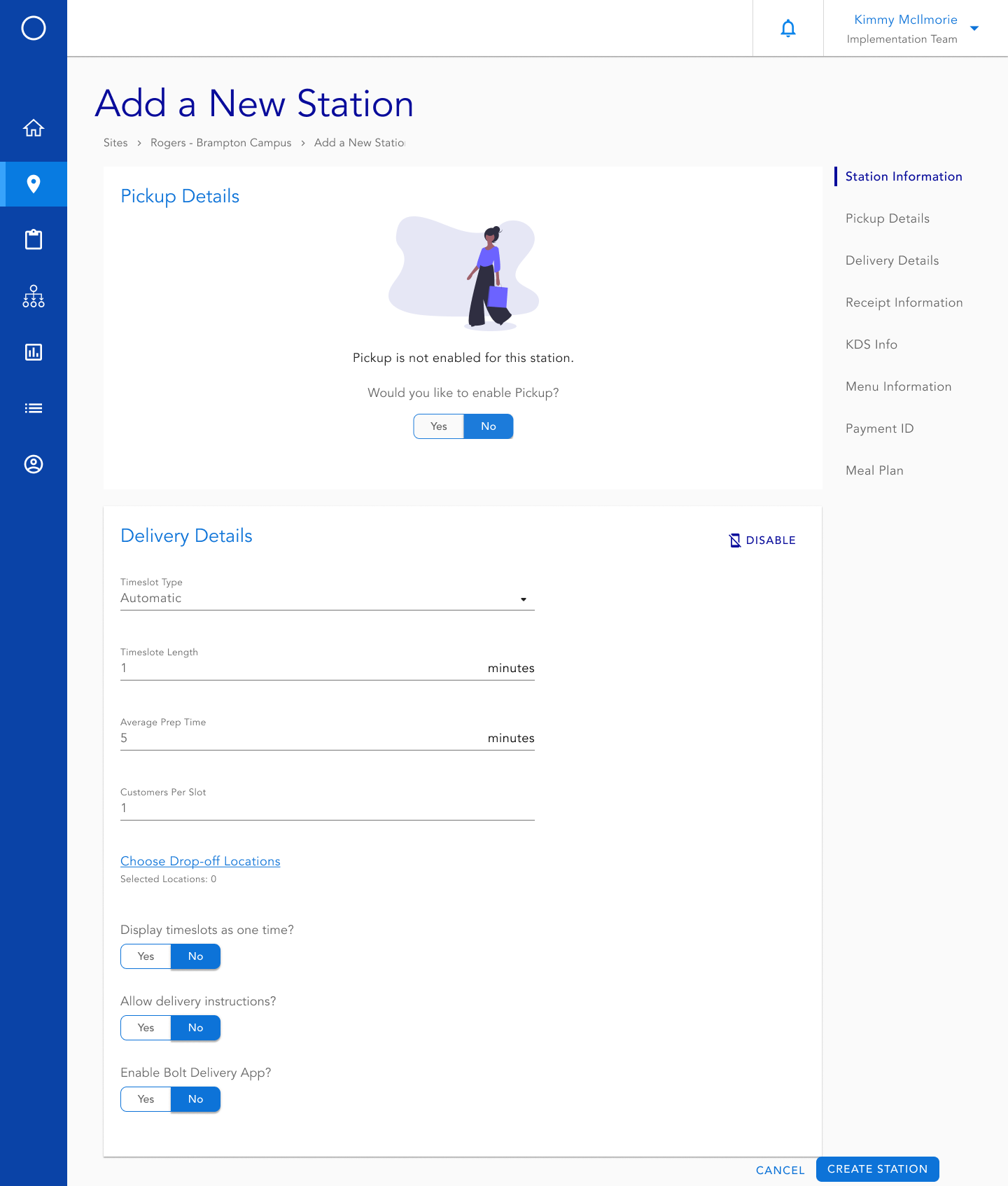Screen dimensions: 1008x1186
Task: Click the Customers Per Slot input field
Action: pyautogui.click(x=328, y=808)
